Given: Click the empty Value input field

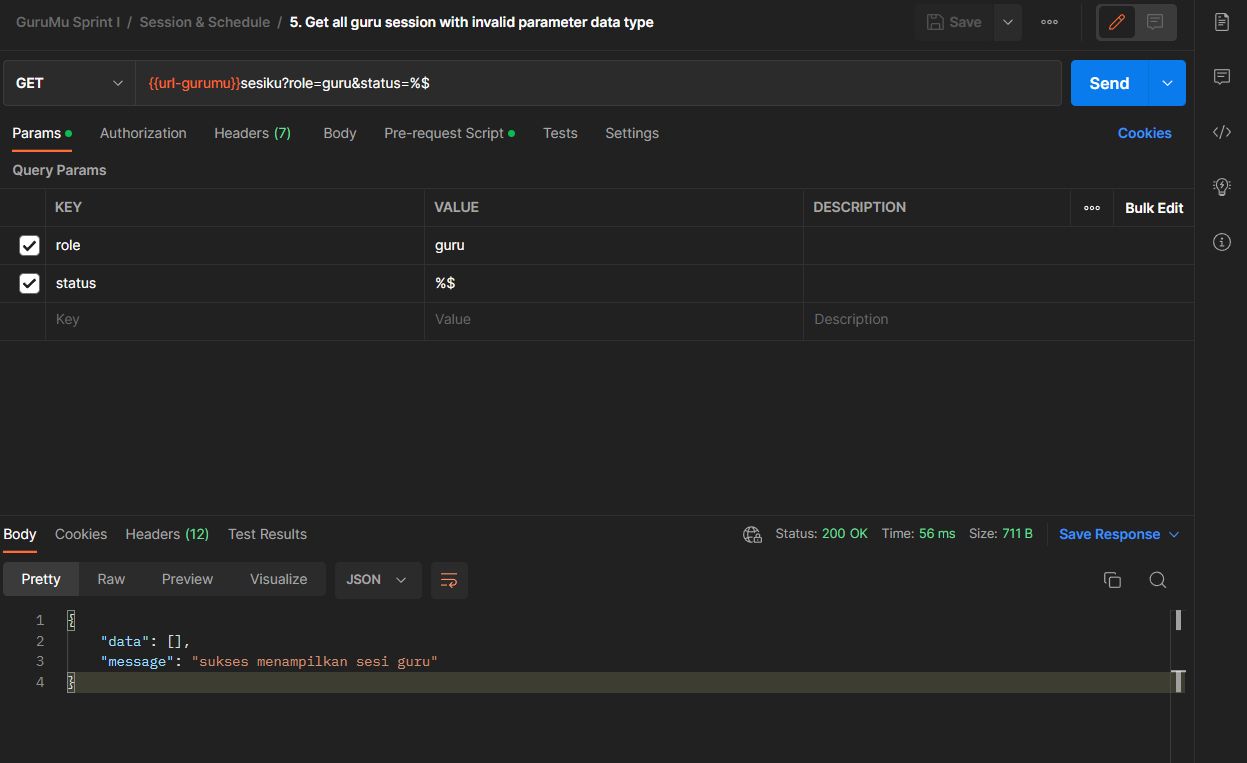Looking at the screenshot, I should (x=614, y=321).
